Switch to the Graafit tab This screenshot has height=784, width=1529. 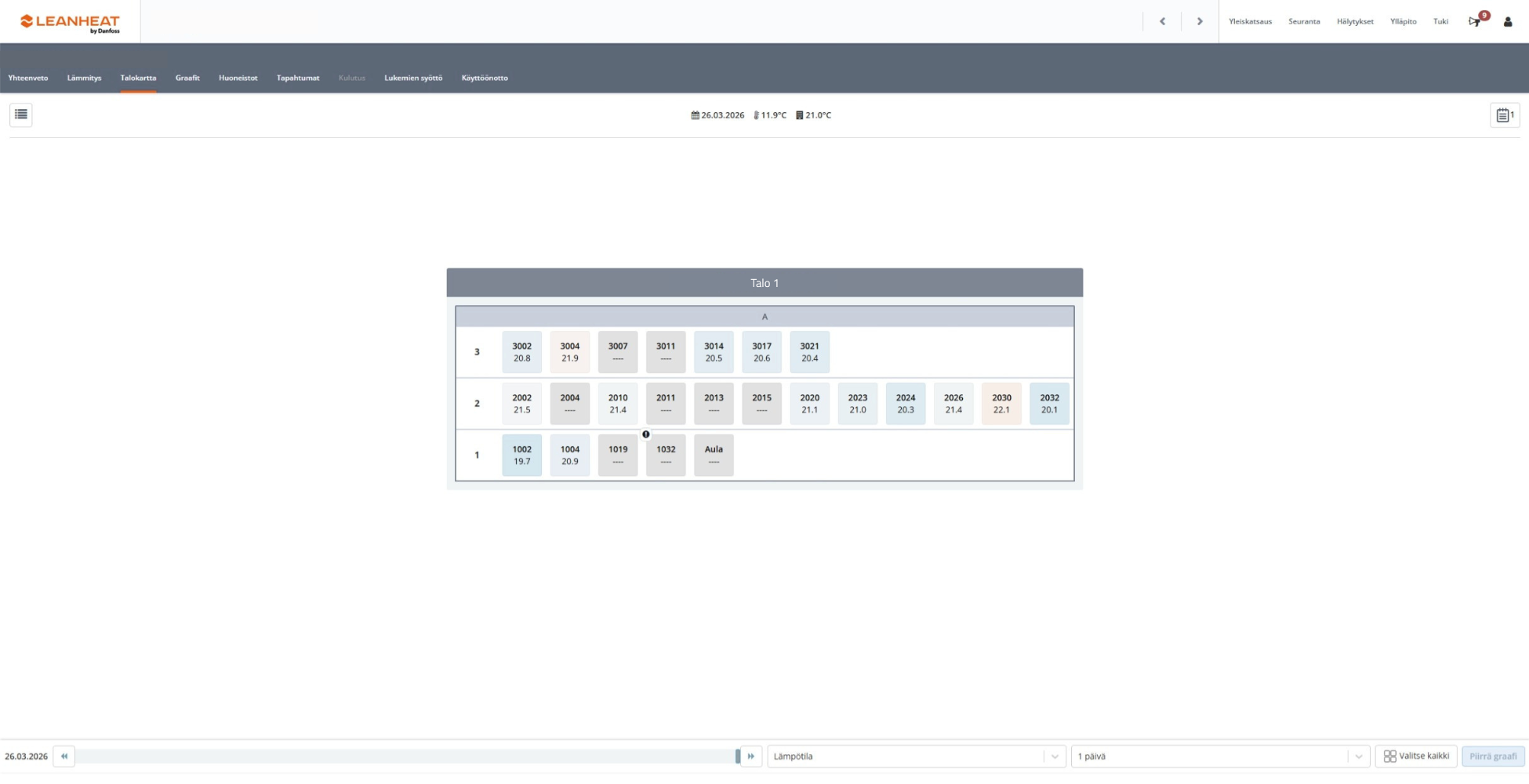click(x=187, y=78)
